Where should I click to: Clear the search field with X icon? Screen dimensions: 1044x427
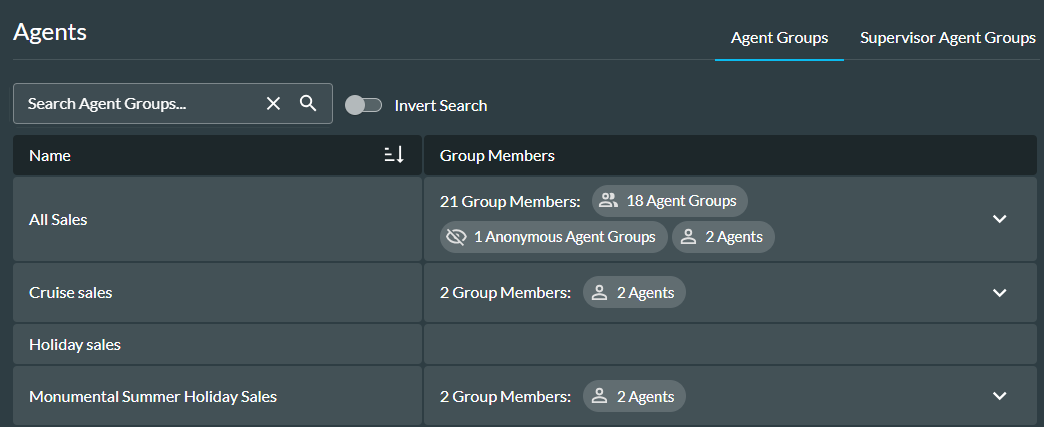pyautogui.click(x=273, y=104)
